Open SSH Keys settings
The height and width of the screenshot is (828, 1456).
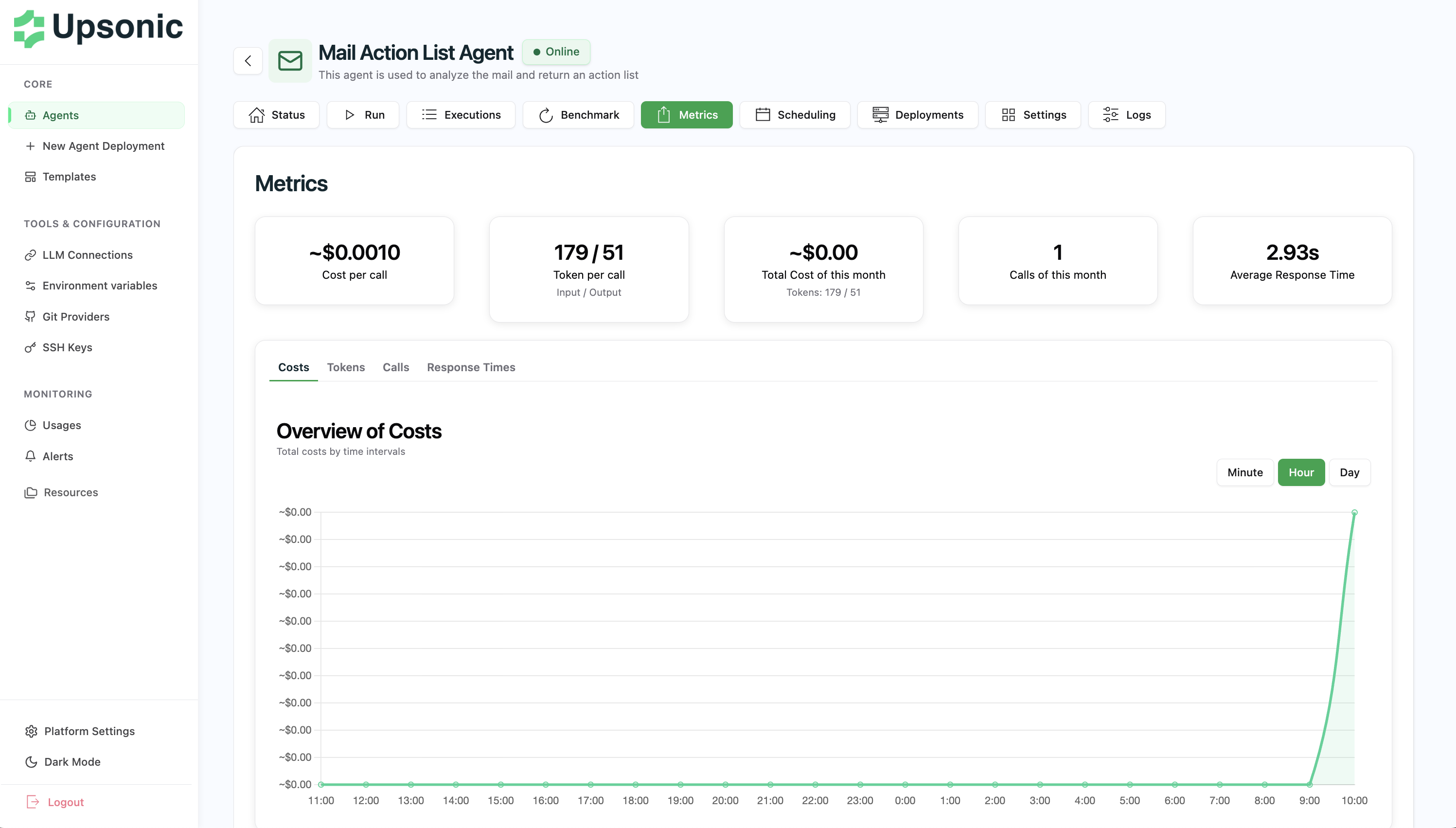tap(67, 347)
